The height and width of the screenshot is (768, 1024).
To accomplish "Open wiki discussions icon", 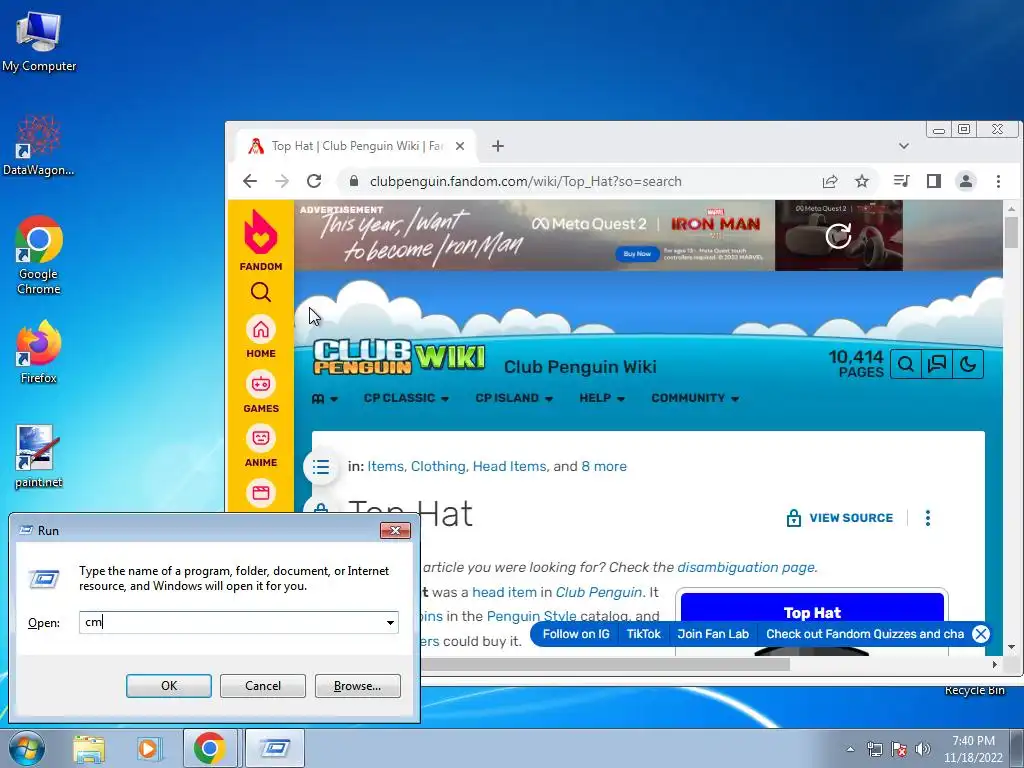I will pyautogui.click(x=936, y=364).
